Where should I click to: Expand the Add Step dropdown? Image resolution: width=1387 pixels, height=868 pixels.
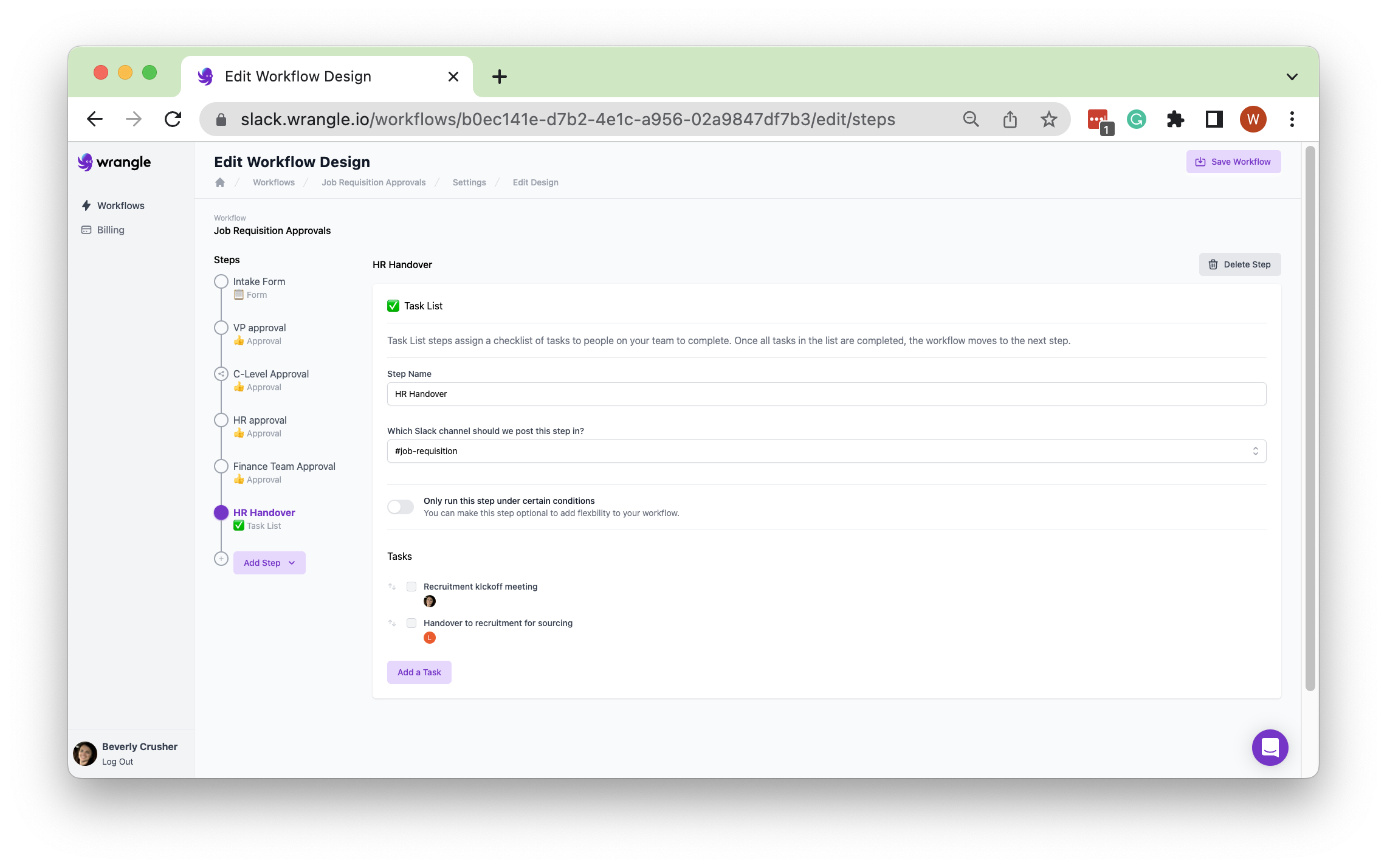click(269, 563)
